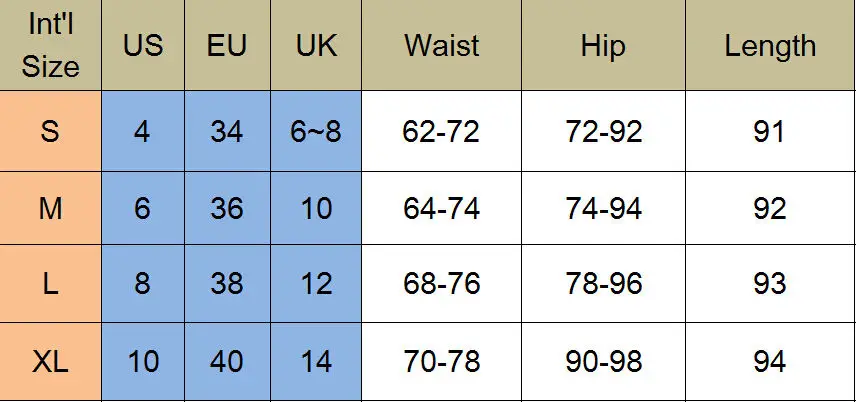Select the US column header
This screenshot has height=402, width=856.
click(143, 45)
